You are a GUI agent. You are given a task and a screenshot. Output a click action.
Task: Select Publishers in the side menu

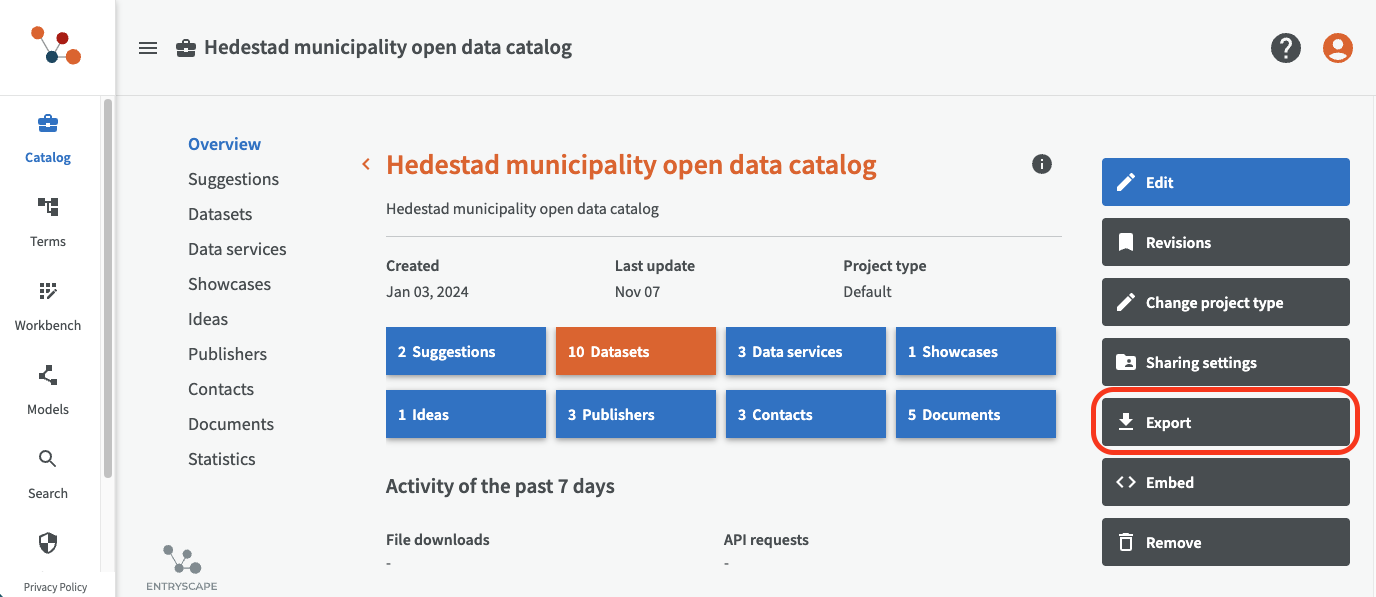pyautogui.click(x=227, y=354)
